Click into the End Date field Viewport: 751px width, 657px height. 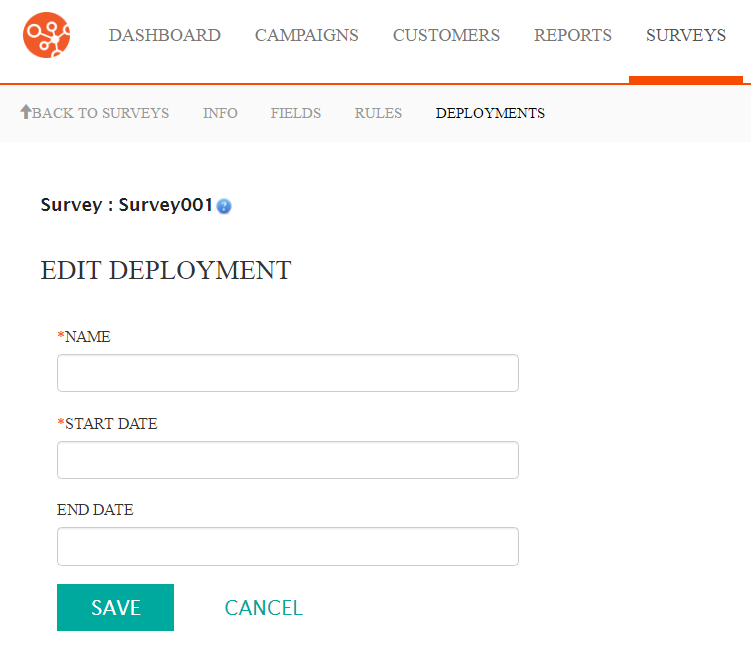[288, 546]
